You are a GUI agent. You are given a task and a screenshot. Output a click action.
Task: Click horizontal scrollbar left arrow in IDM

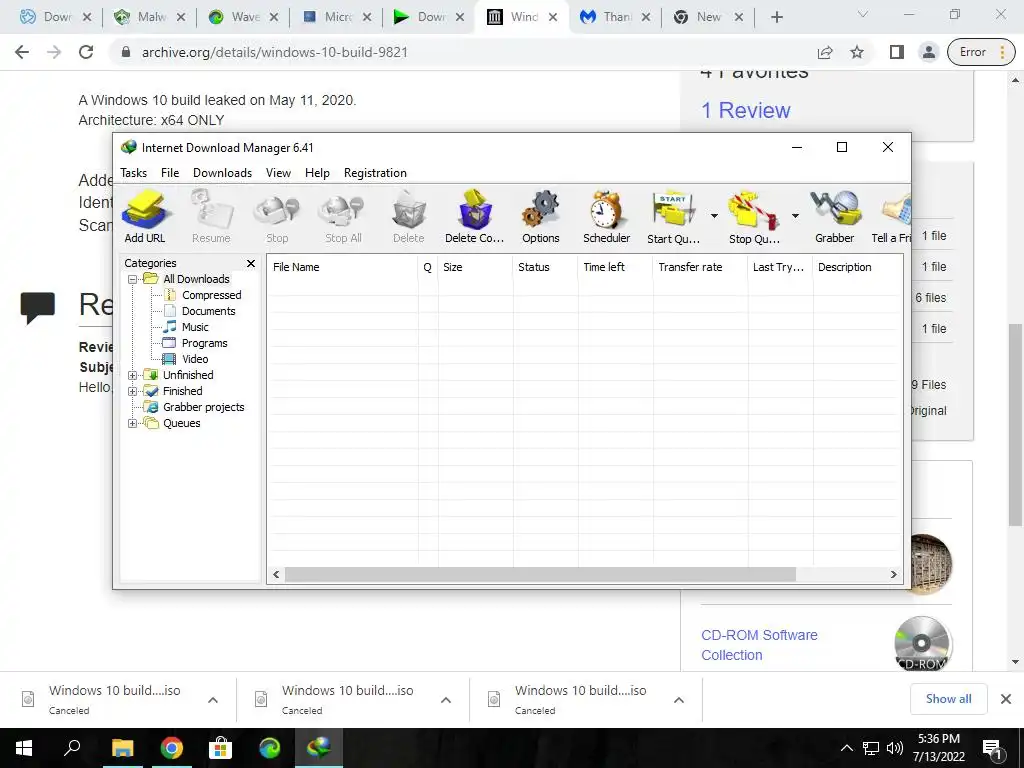[x=276, y=575]
